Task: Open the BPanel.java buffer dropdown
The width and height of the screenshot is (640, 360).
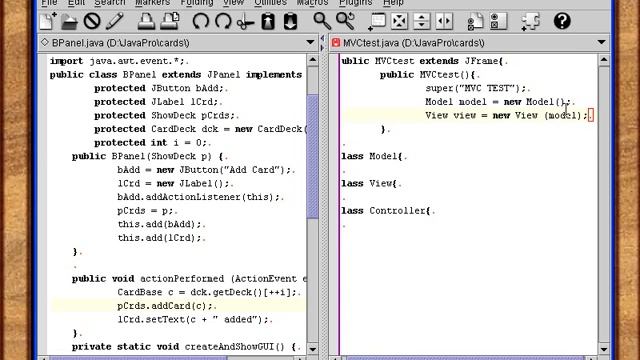Action: pos(310,42)
